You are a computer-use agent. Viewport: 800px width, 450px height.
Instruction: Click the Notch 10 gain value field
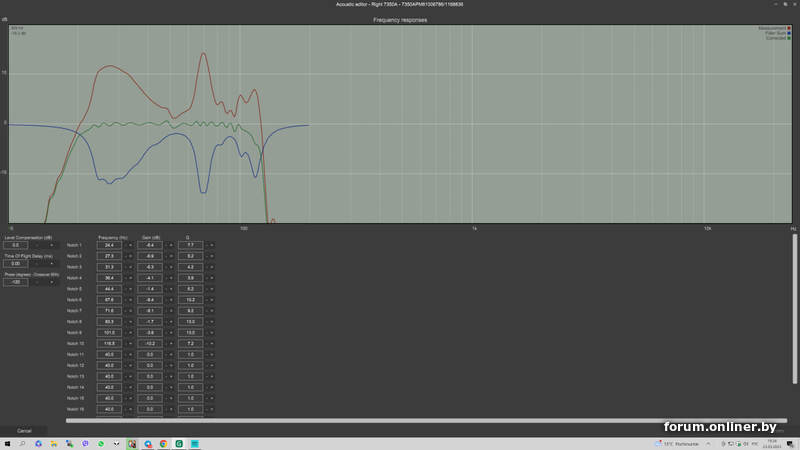tap(148, 343)
